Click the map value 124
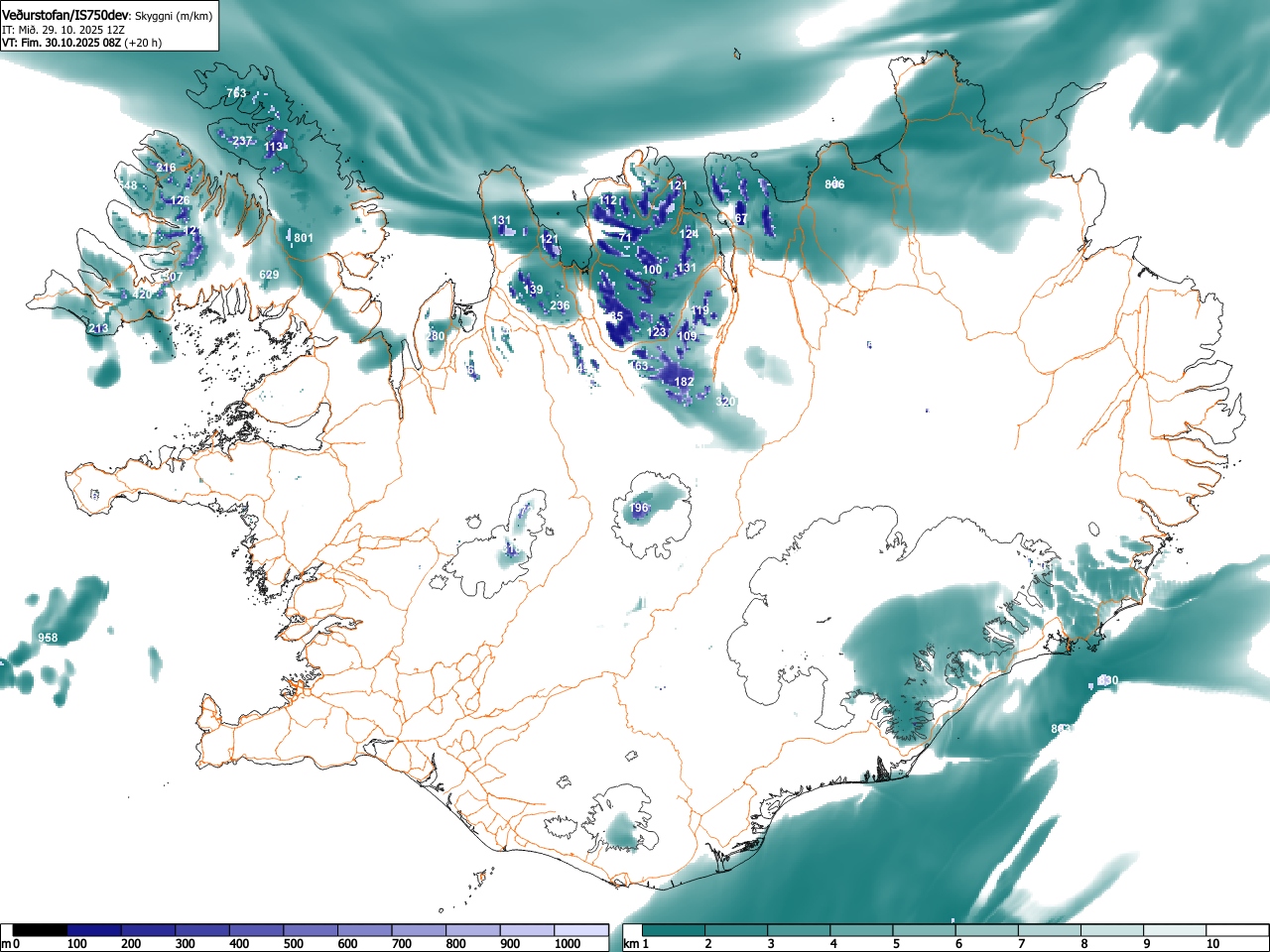Screen dimensions: 1270x952 [x=690, y=234]
